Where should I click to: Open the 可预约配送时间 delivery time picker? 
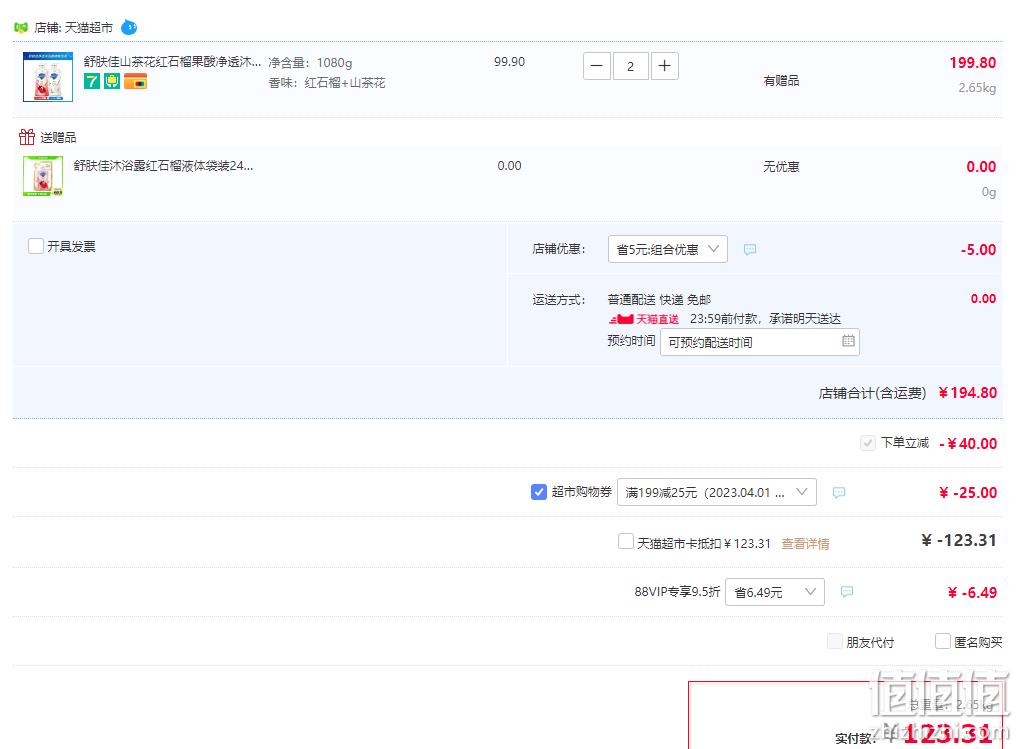[x=760, y=342]
